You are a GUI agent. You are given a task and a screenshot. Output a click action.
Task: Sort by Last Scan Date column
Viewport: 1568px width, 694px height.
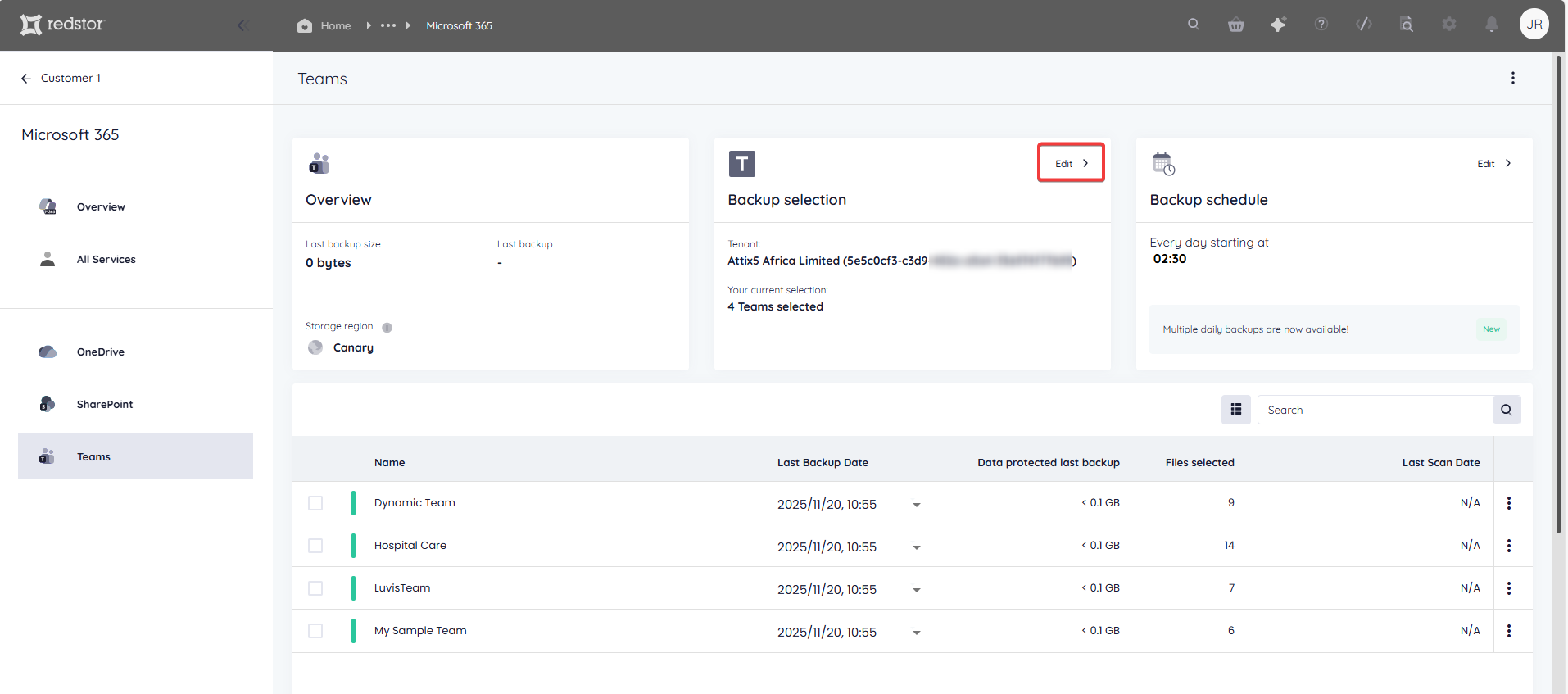[x=1441, y=462]
